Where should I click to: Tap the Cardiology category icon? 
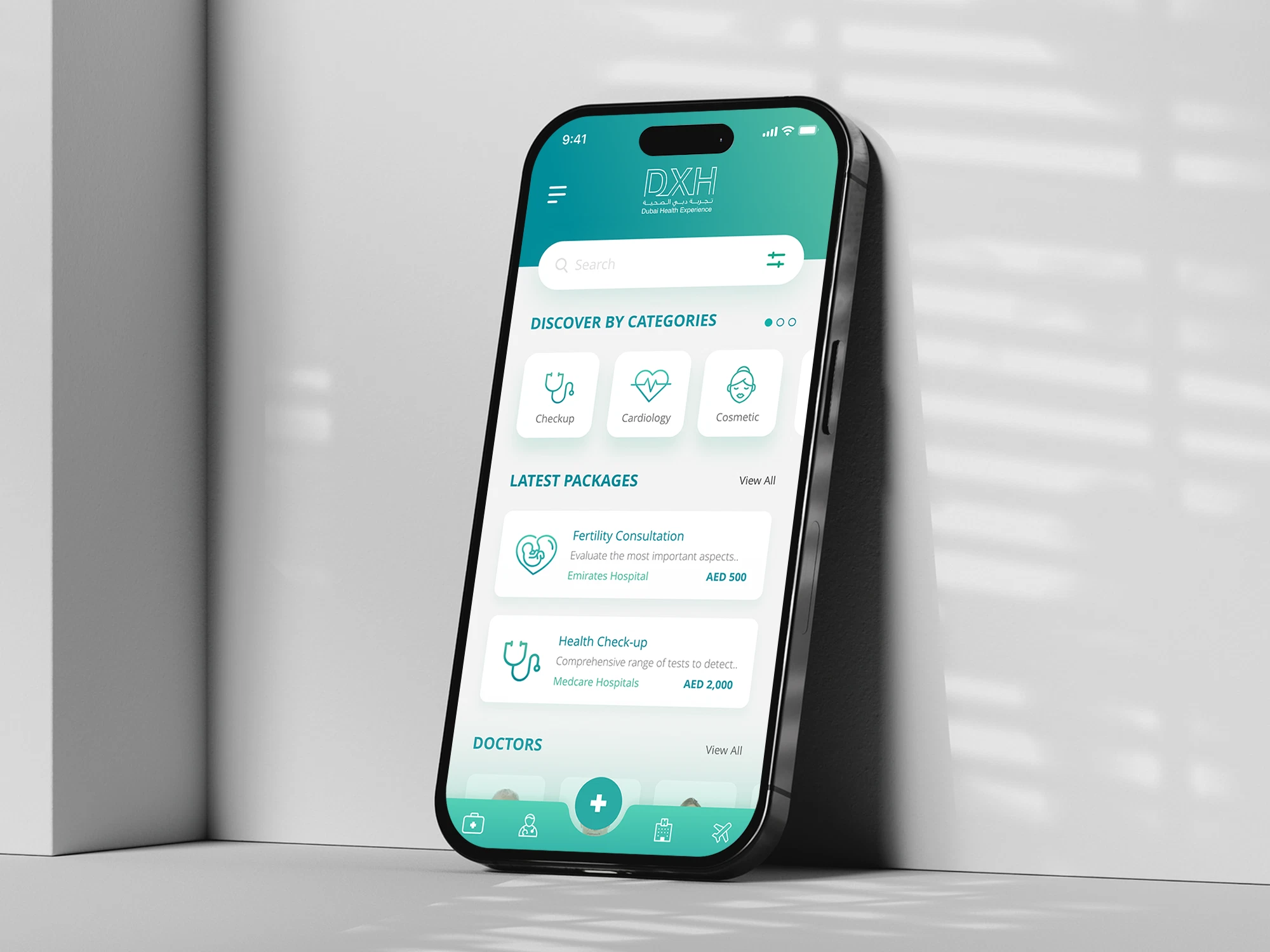click(648, 390)
